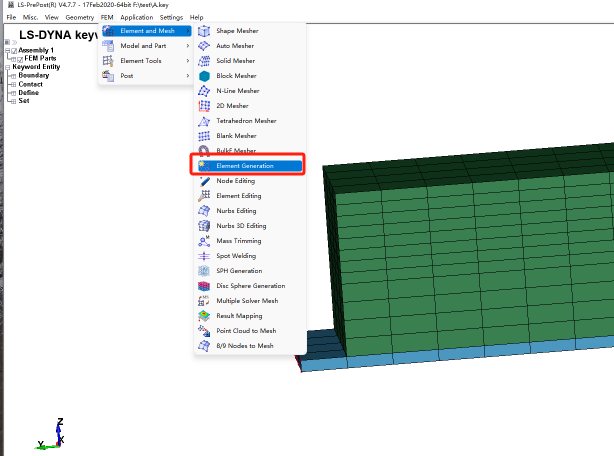Viewport: 614px width, 456px height.
Task: Click the Post submenu icon
Action: [x=108, y=76]
